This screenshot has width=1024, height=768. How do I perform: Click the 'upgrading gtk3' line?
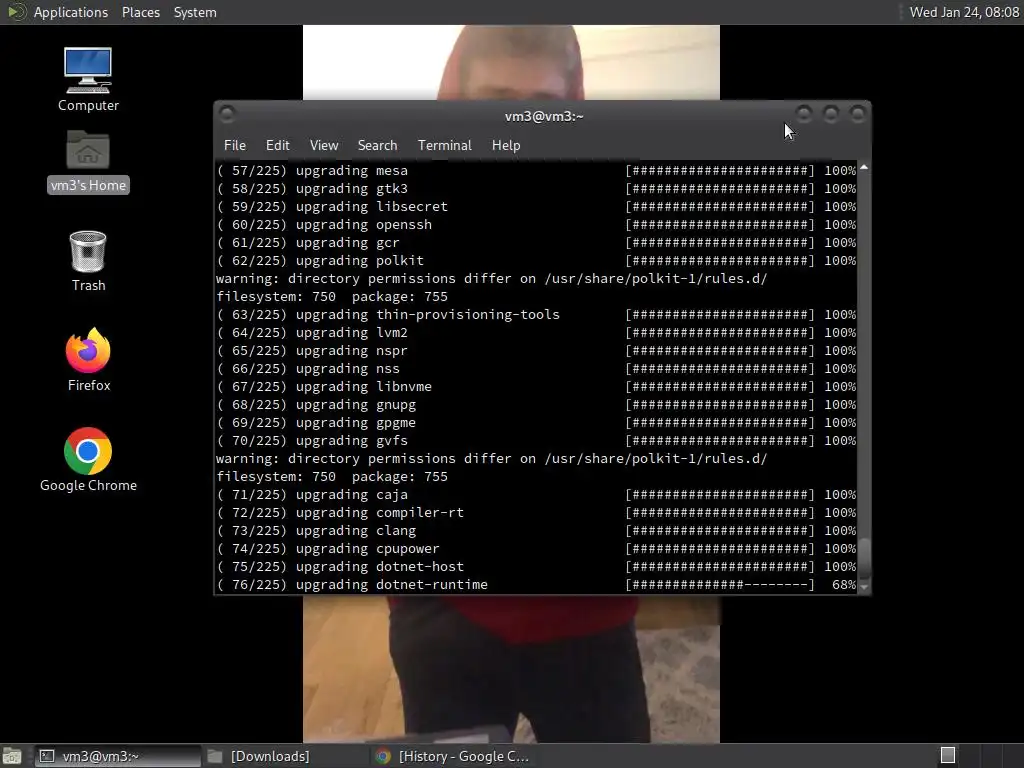point(536,189)
